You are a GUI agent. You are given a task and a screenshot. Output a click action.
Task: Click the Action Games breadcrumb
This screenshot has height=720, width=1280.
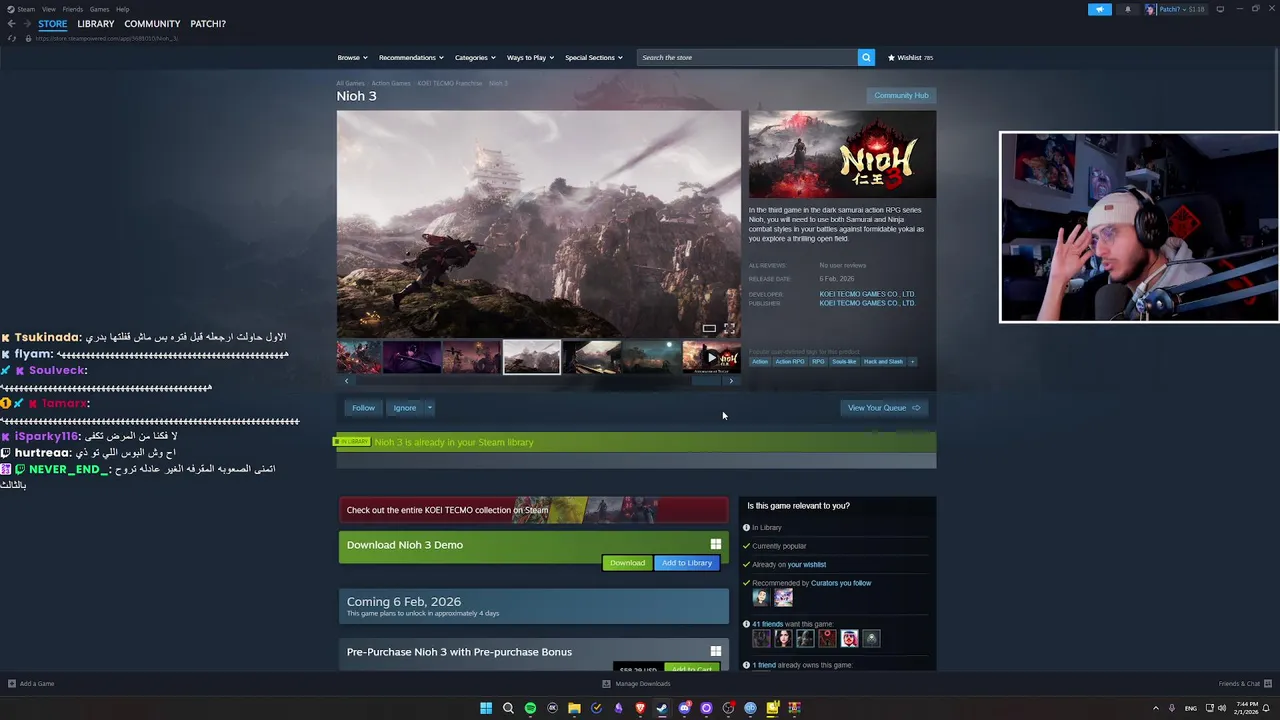pyautogui.click(x=391, y=83)
